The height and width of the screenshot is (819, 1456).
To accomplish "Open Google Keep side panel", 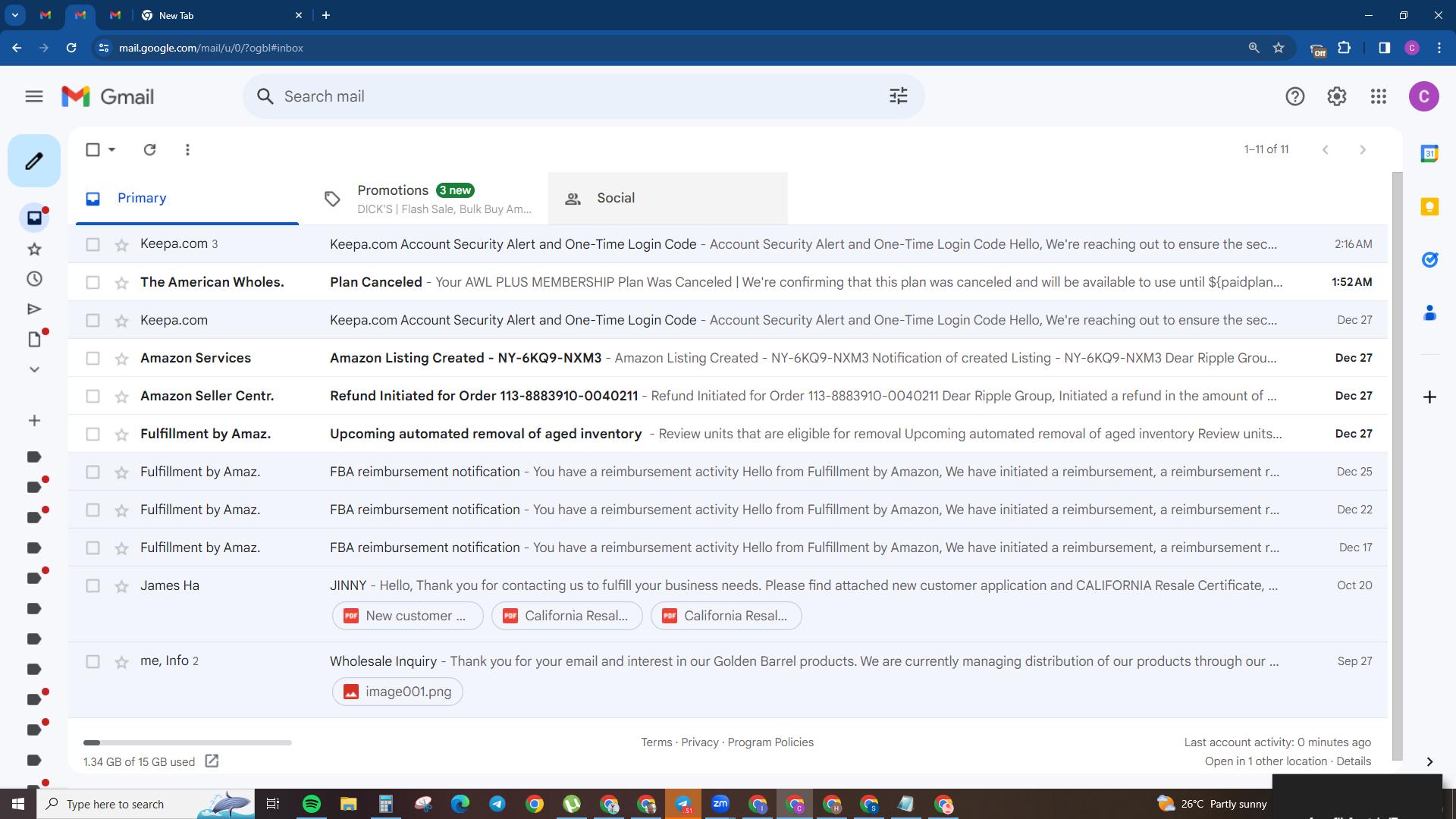I will (1429, 207).
